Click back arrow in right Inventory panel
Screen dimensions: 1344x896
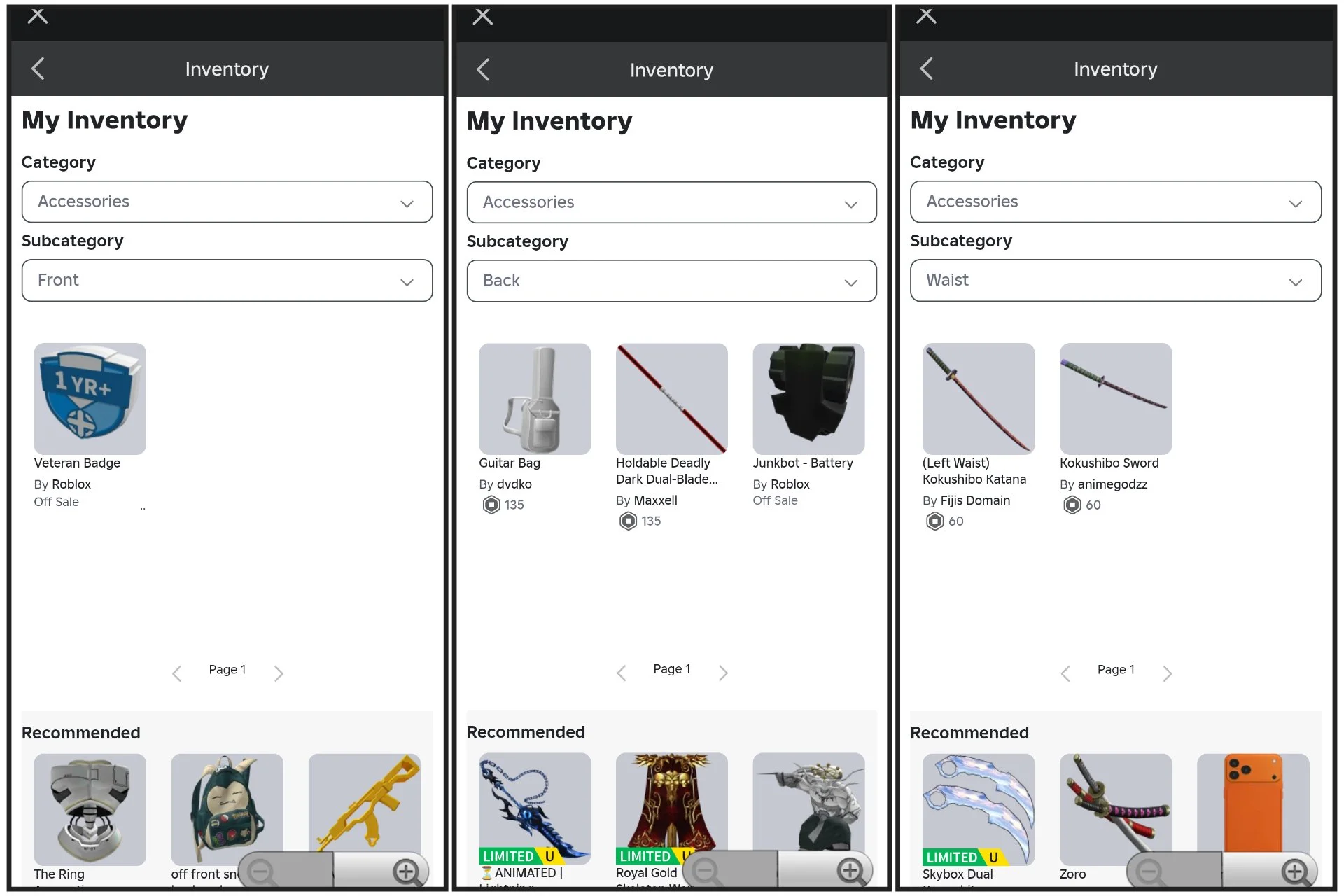pyautogui.click(x=927, y=69)
